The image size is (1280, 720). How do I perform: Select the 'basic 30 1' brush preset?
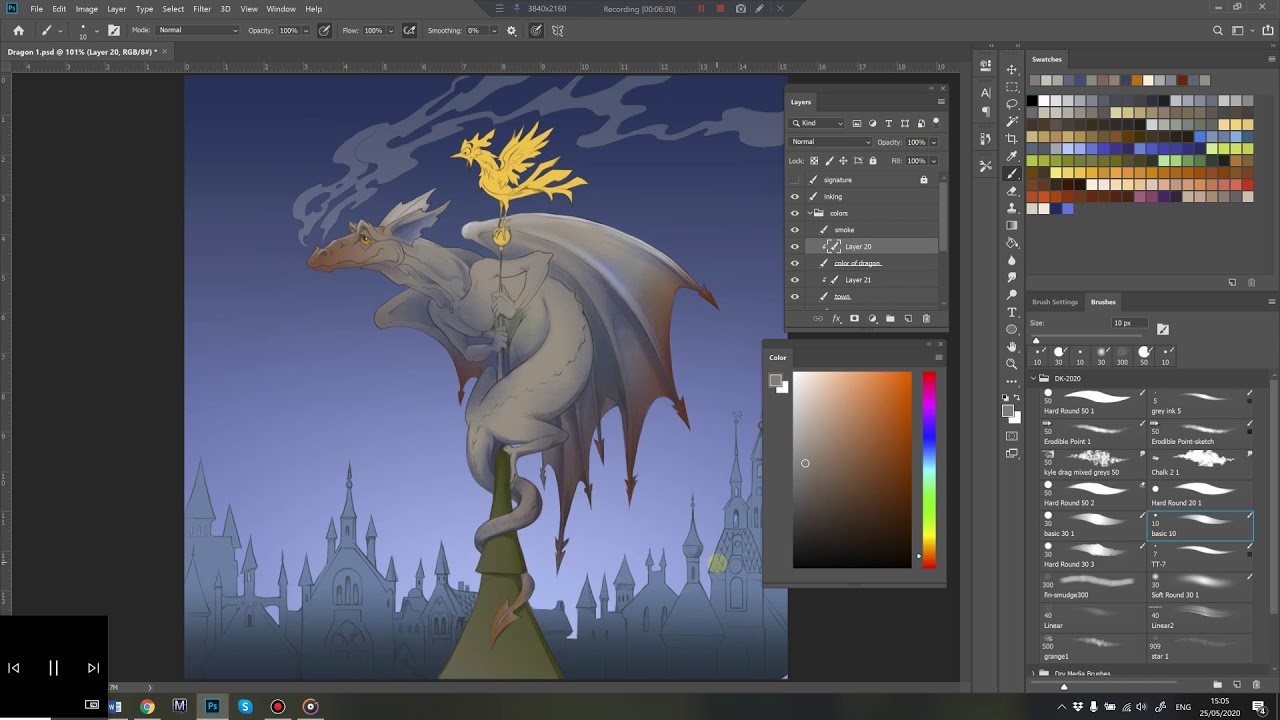pos(1092,524)
